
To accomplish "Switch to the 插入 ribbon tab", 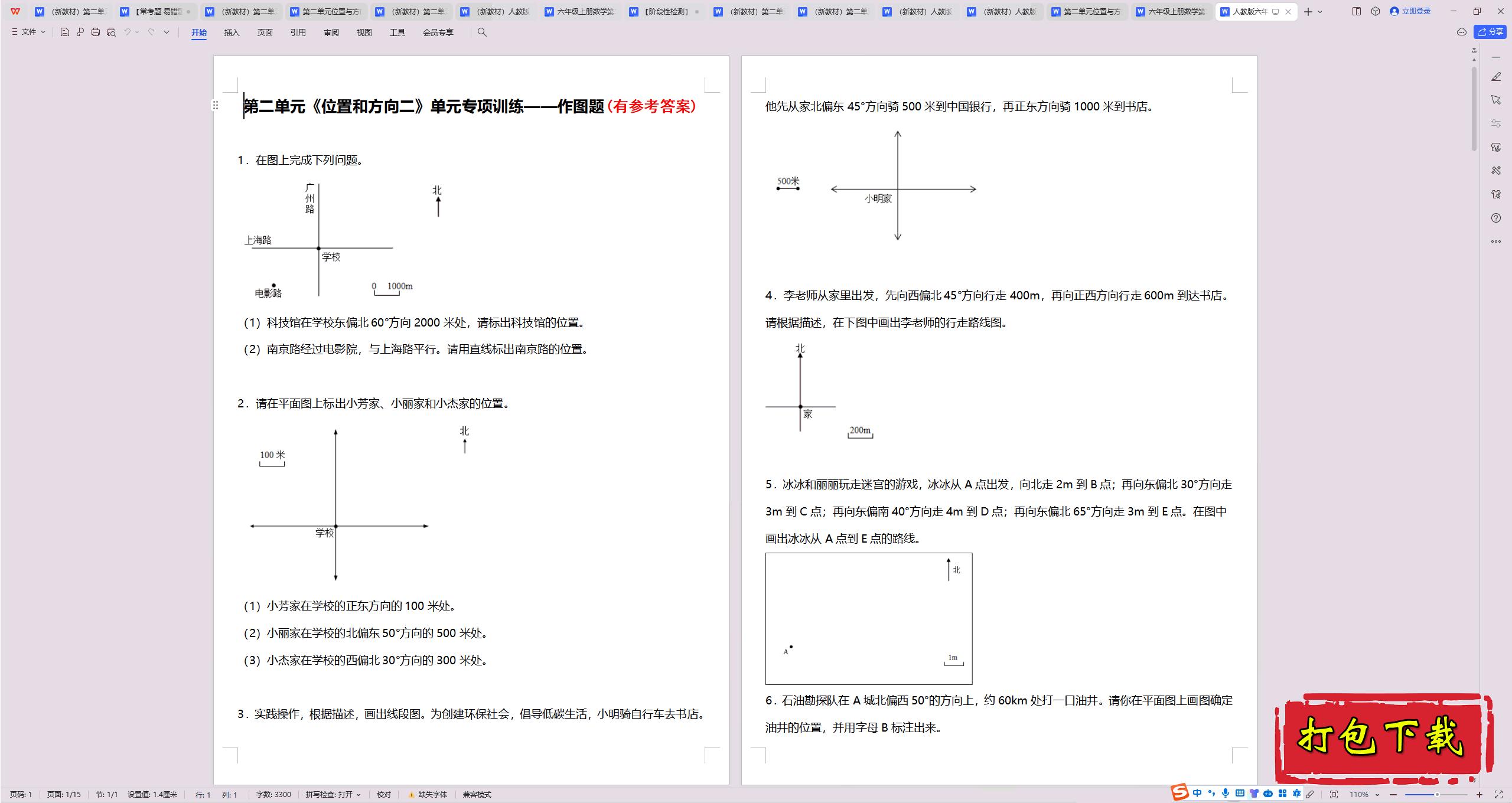I will 232,32.
